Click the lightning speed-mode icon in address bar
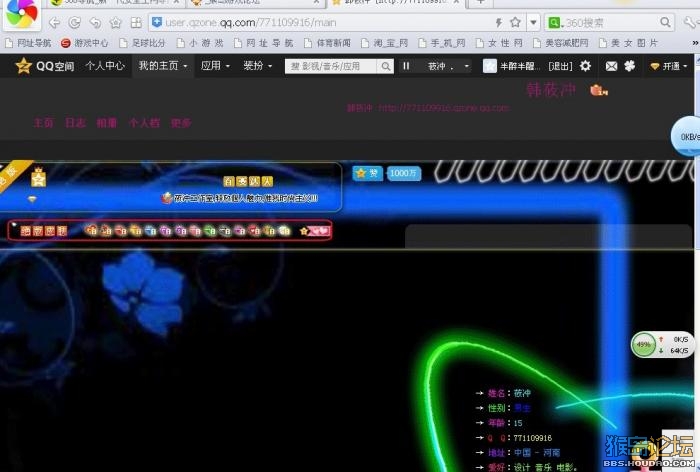This screenshot has height=472, width=700. click(499, 22)
